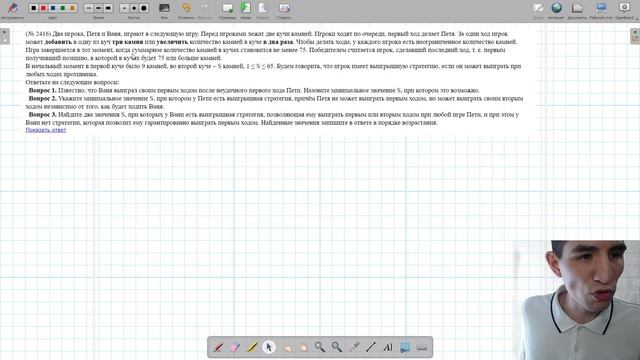Show the virtual keyboard

click(x=422, y=347)
